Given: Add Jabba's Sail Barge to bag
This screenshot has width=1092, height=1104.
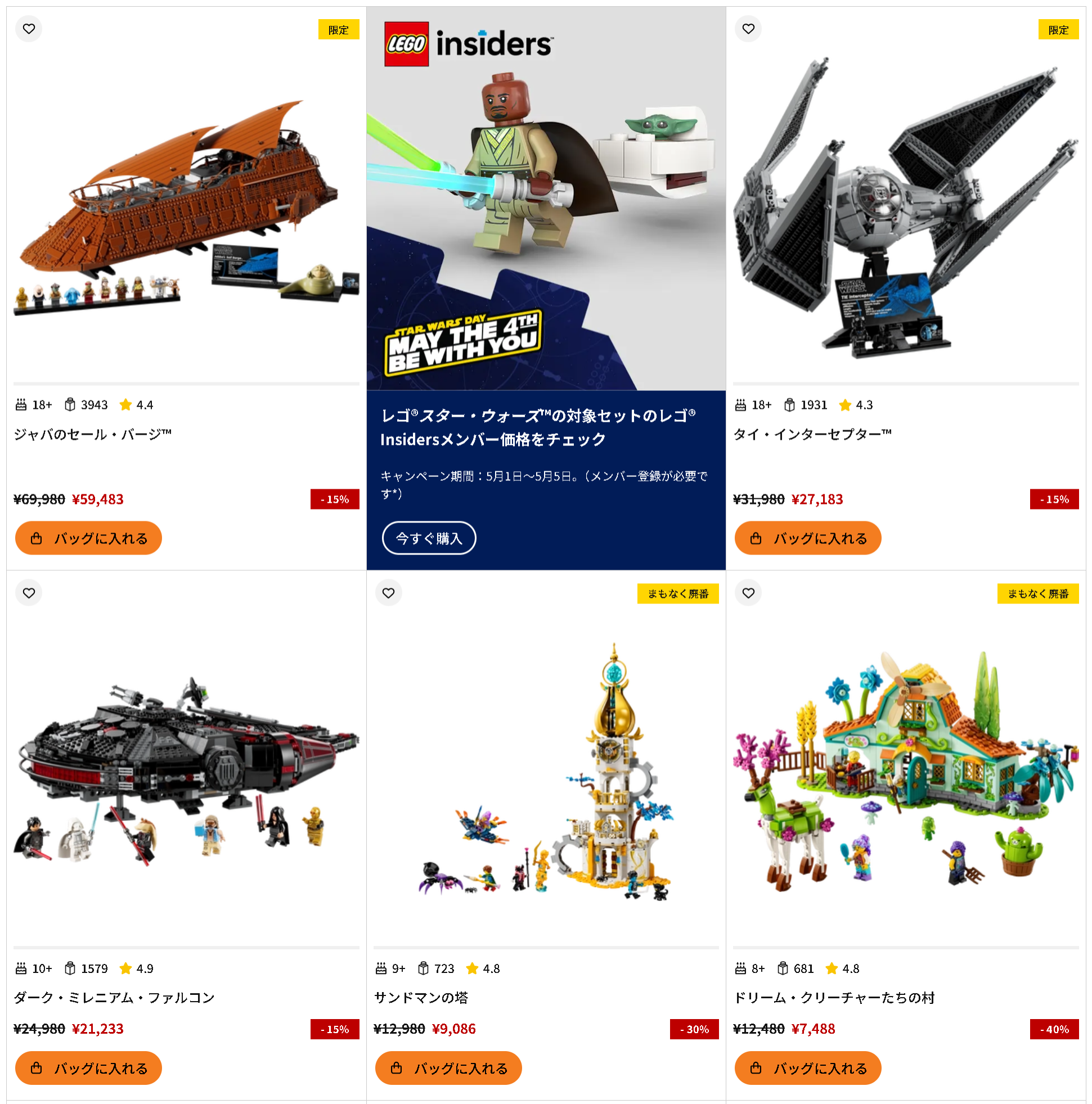Looking at the screenshot, I should click(x=89, y=538).
